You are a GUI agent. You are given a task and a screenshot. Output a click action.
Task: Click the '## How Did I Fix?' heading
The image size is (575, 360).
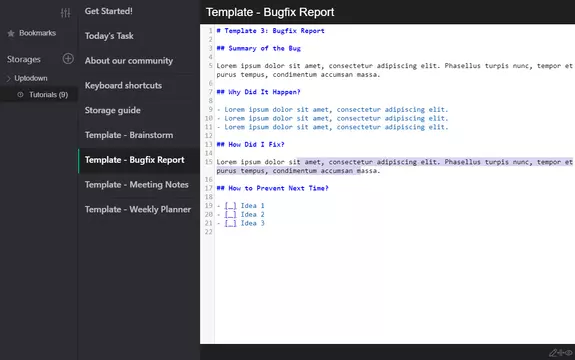point(250,144)
